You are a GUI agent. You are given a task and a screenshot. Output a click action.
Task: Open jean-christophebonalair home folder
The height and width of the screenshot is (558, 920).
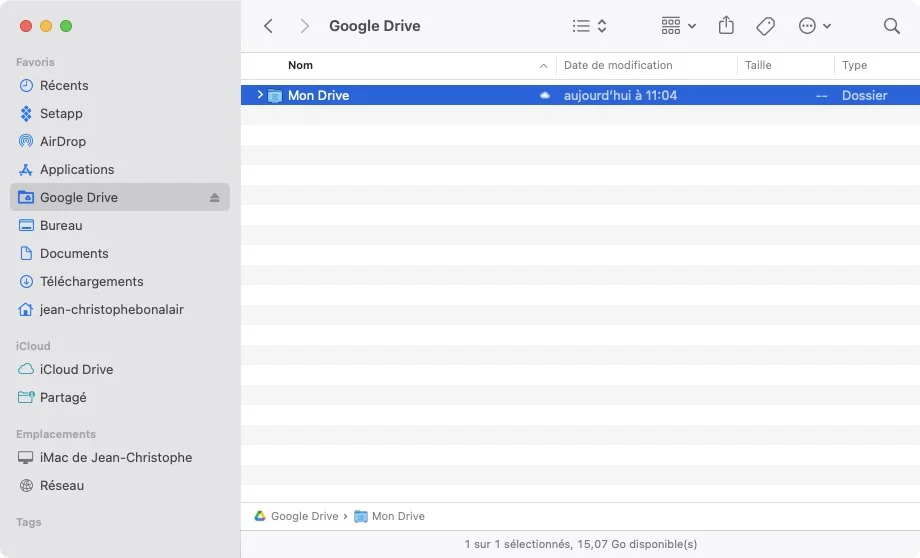tap(120, 309)
